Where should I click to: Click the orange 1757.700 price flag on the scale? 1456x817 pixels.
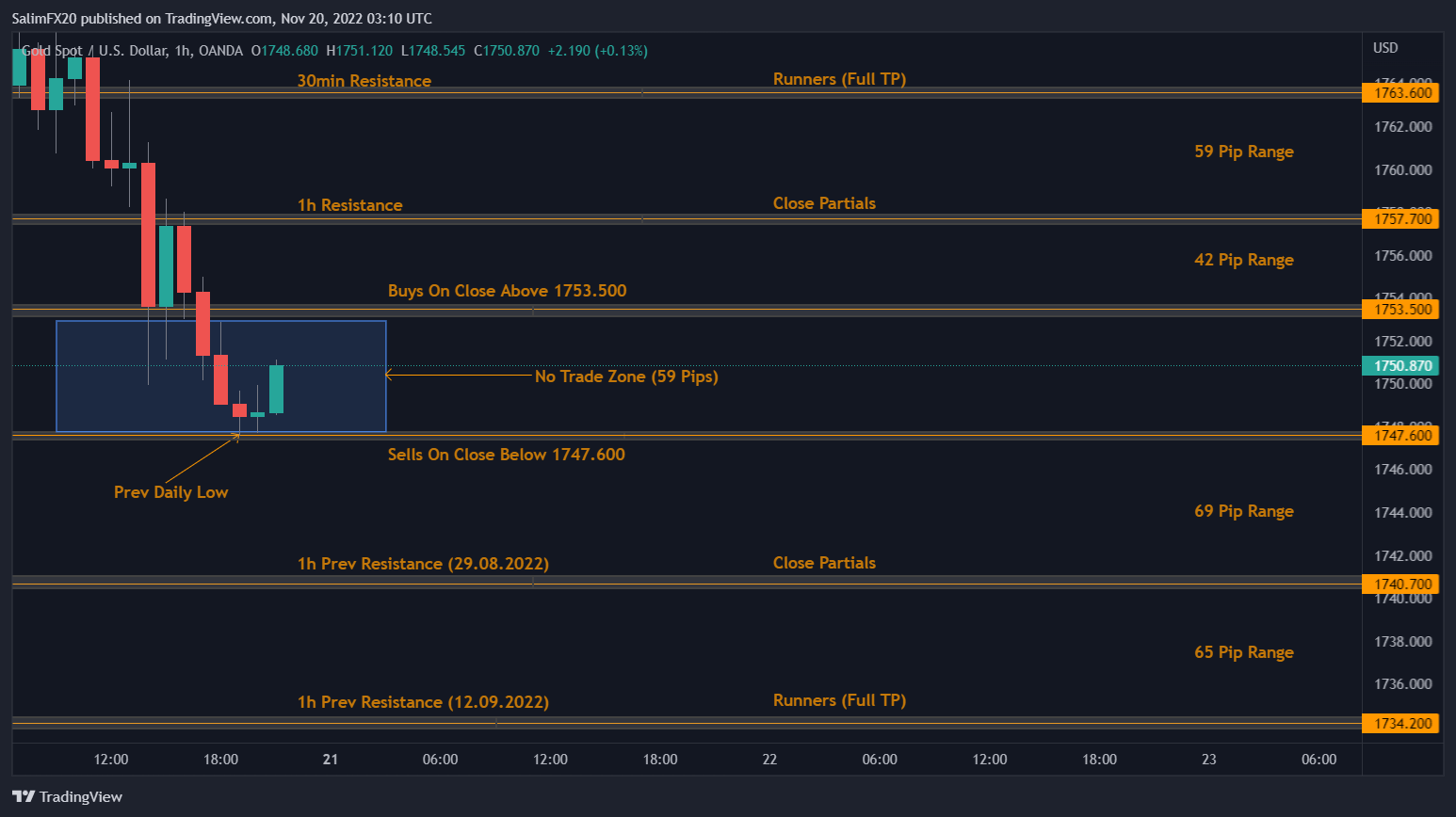coord(1400,218)
